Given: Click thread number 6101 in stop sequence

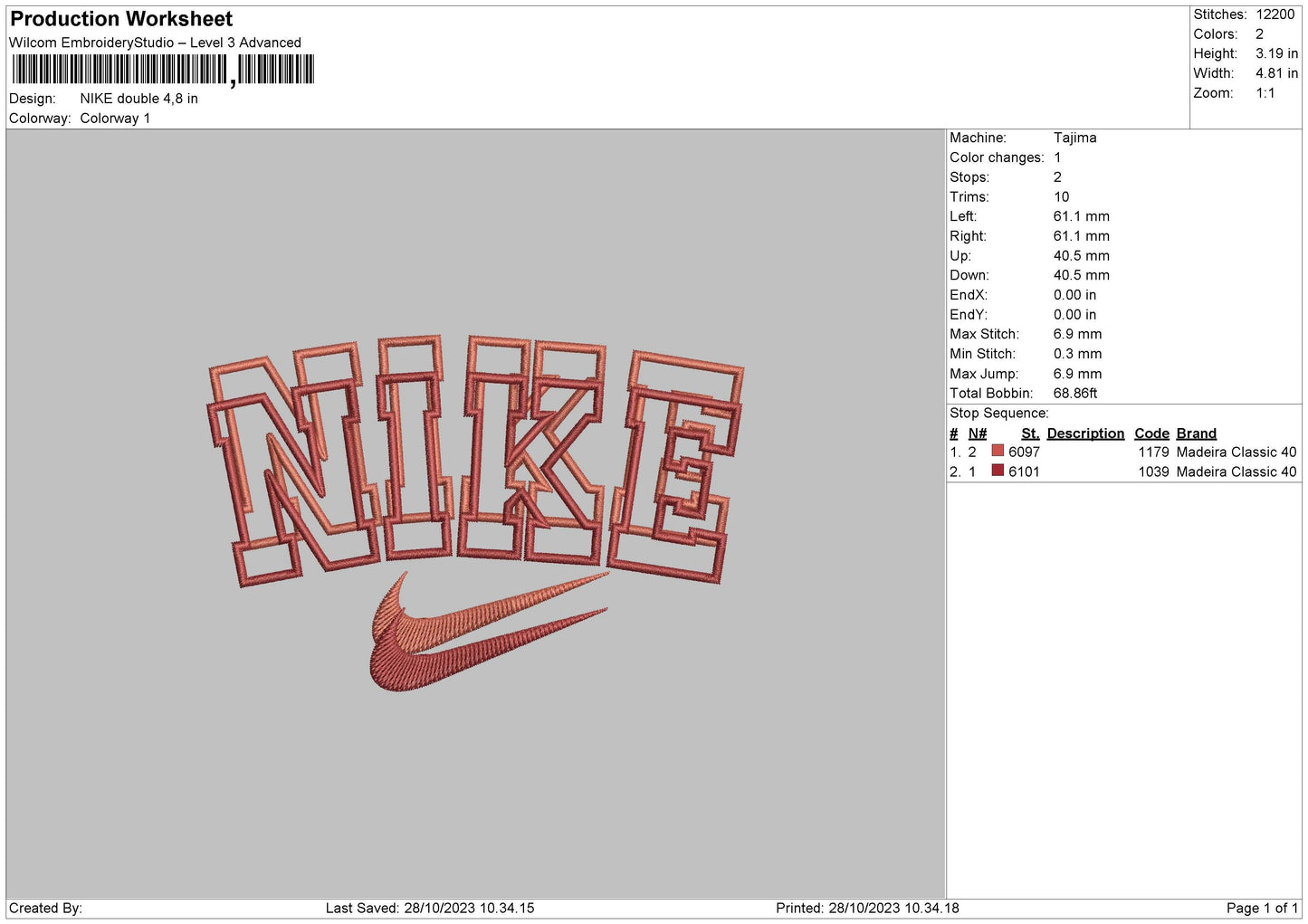Looking at the screenshot, I should [x=1024, y=472].
